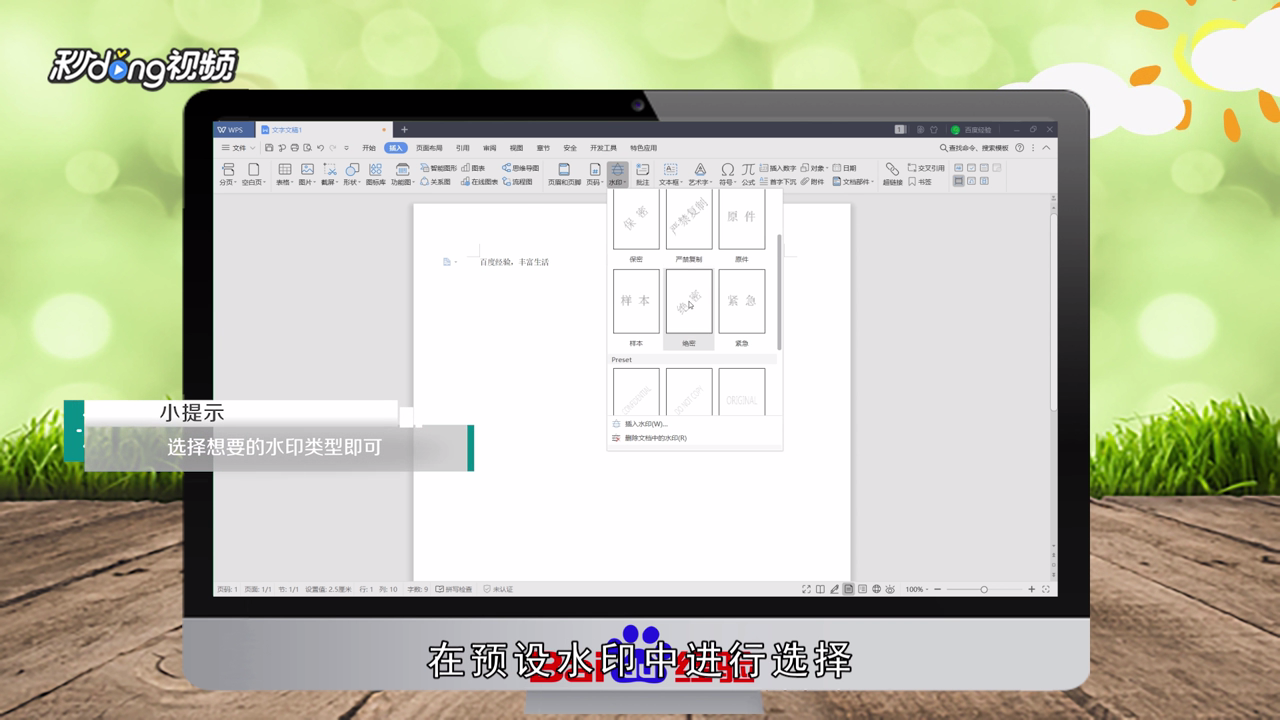Switch to the 页面布局 ribbon tab

pyautogui.click(x=431, y=147)
